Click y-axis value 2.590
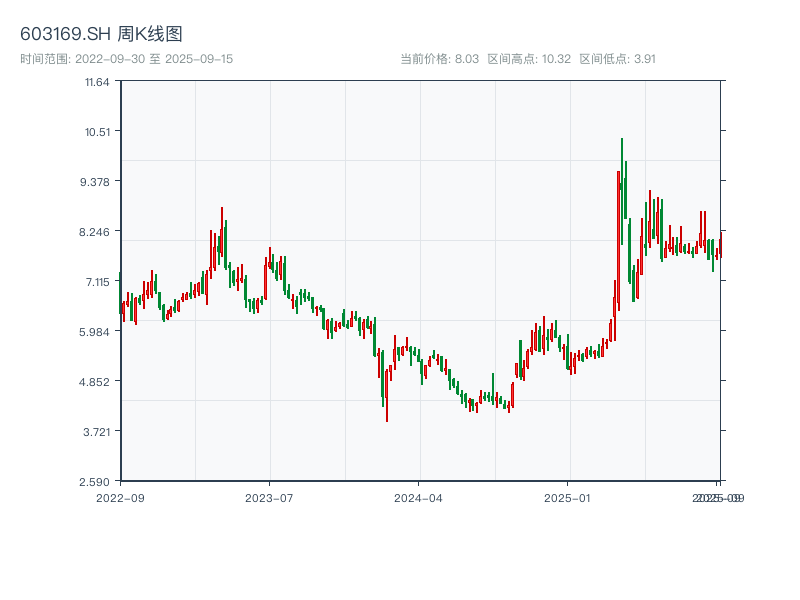Image resolution: width=800 pixels, height=600 pixels. point(94,482)
